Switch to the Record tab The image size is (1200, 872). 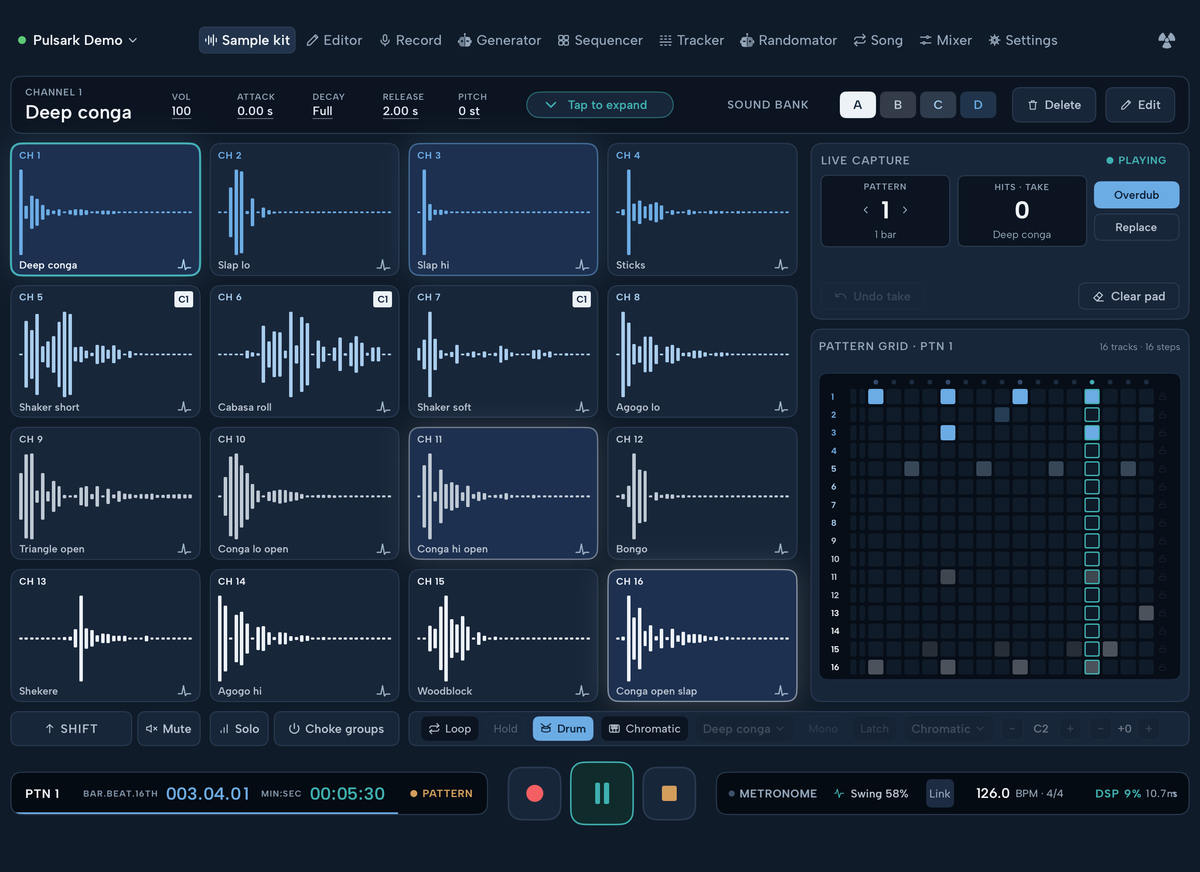click(410, 40)
